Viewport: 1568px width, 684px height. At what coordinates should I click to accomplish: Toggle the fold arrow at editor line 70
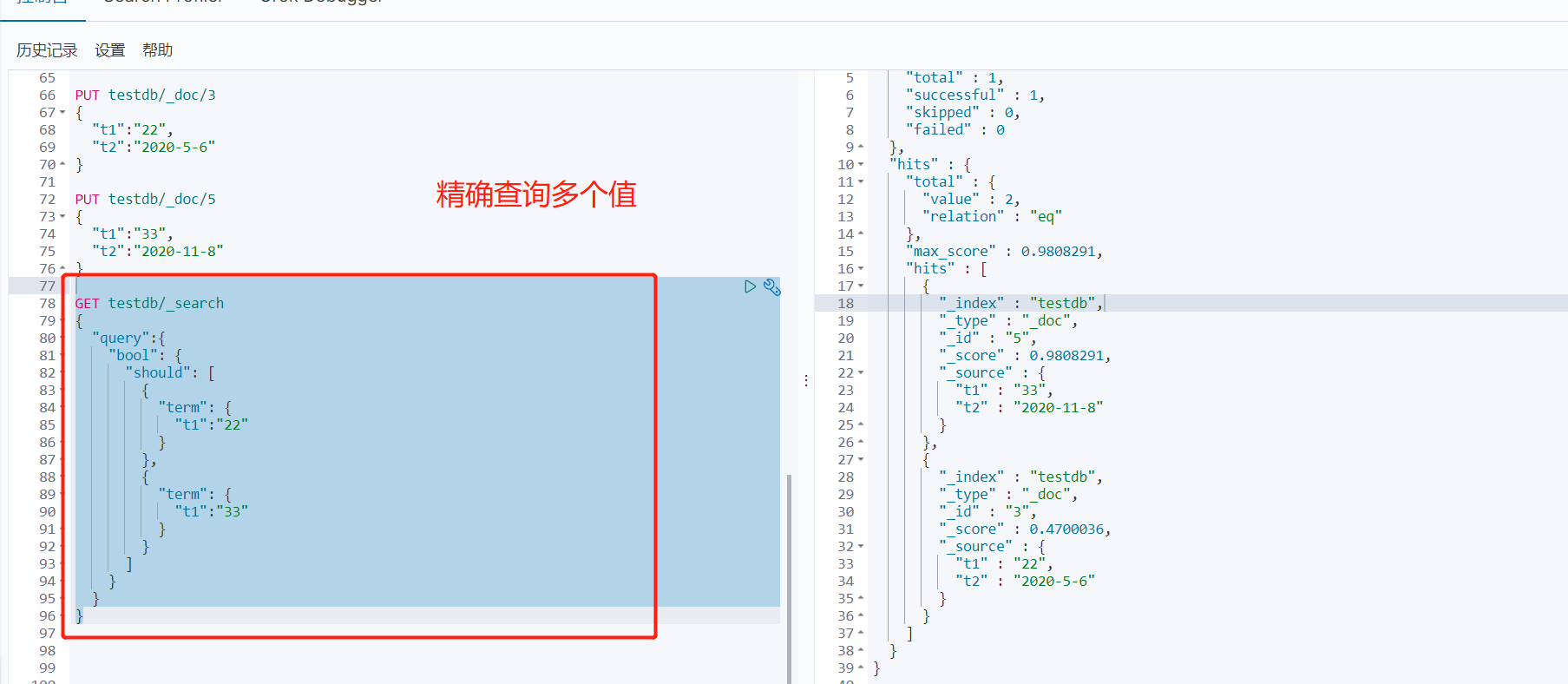point(62,164)
